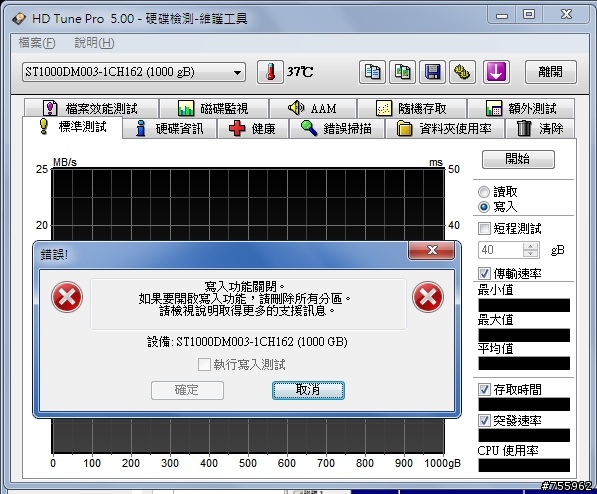This screenshot has width=597, height=494.
Task: Decrease the short stroke gB value with down arrow
Action: pyautogui.click(x=531, y=254)
